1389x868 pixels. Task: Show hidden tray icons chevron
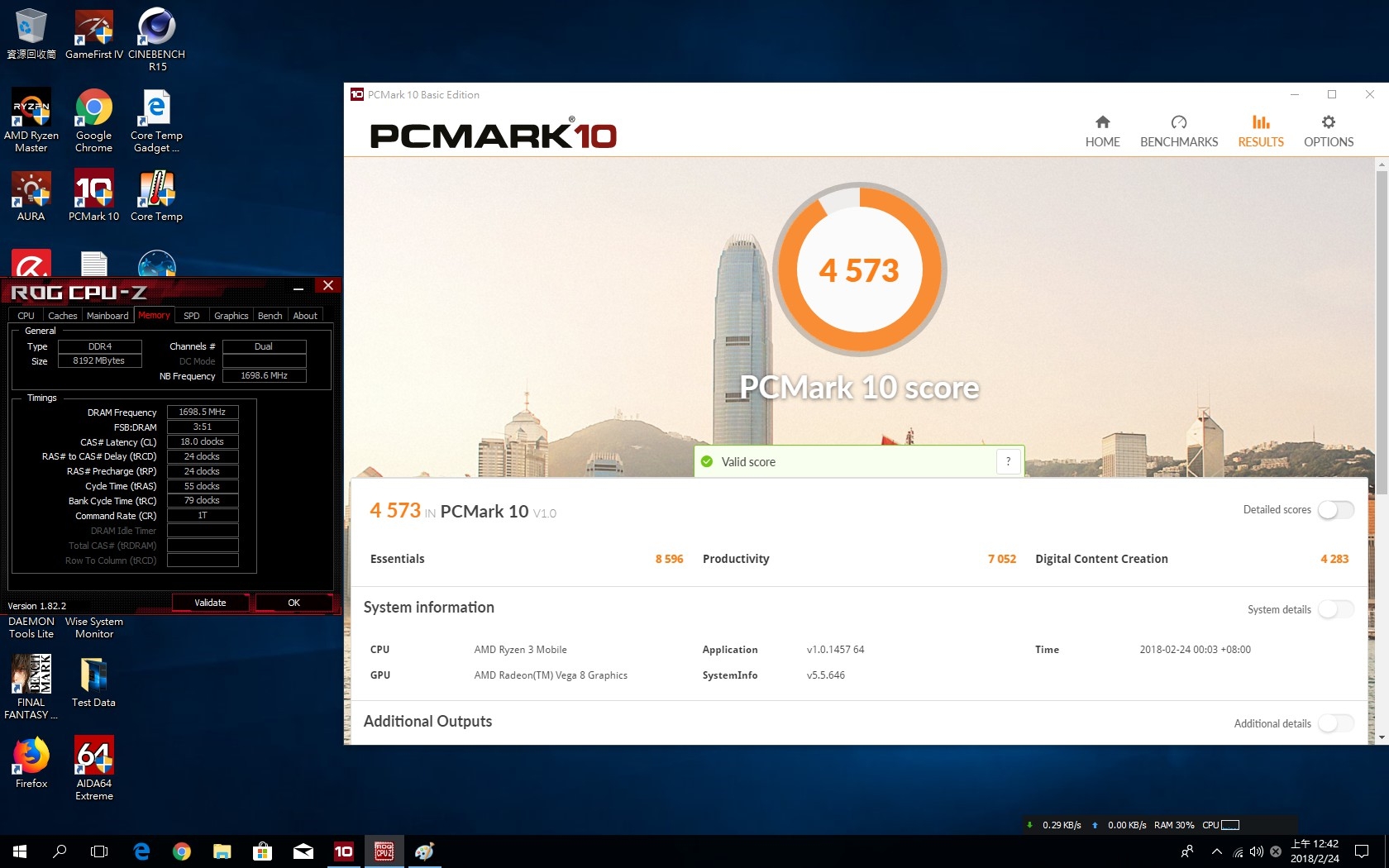pyautogui.click(x=1216, y=851)
